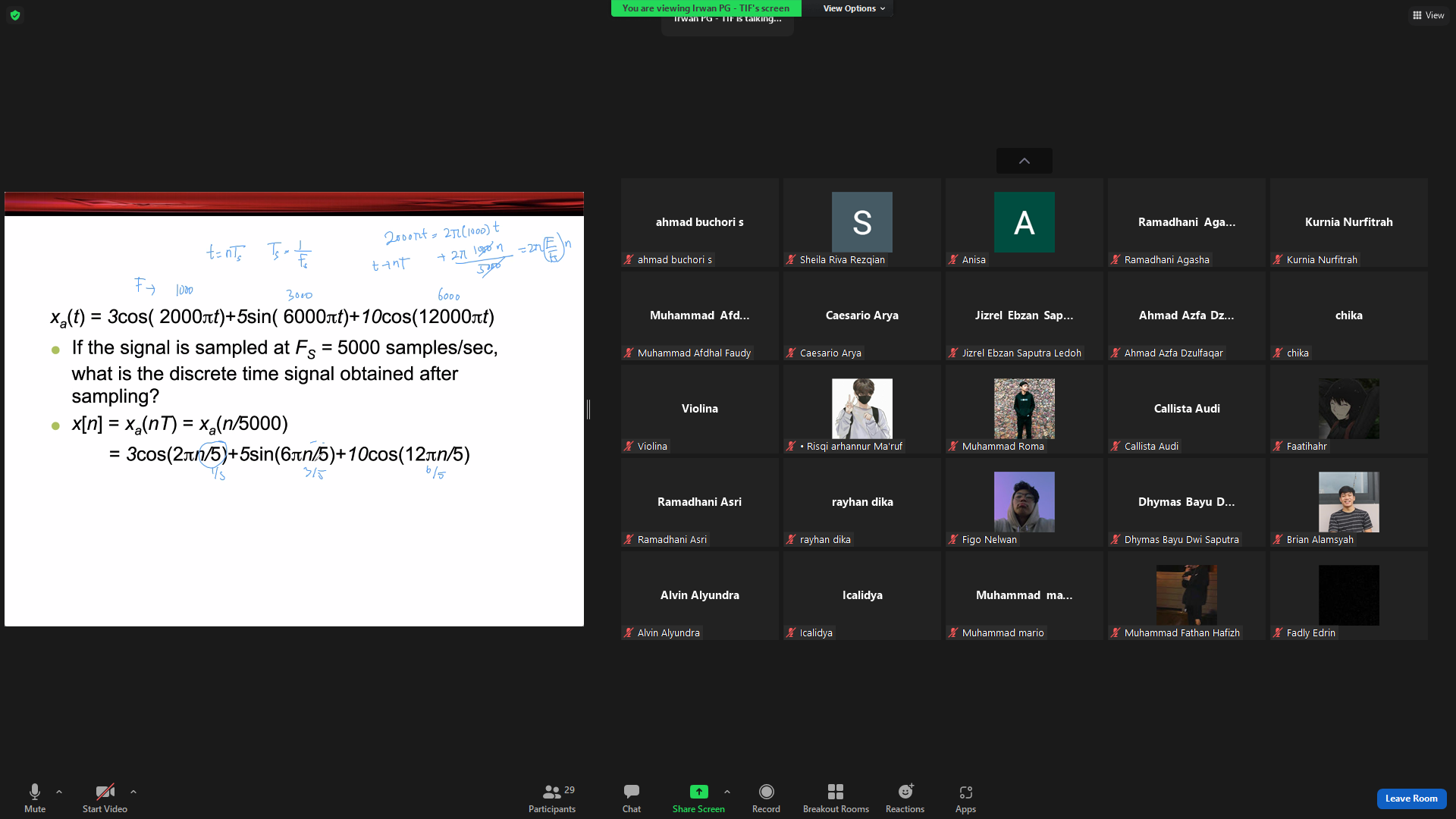The image size is (1456, 819).
Task: Click muted mic icon beside Violina
Action: tap(629, 446)
